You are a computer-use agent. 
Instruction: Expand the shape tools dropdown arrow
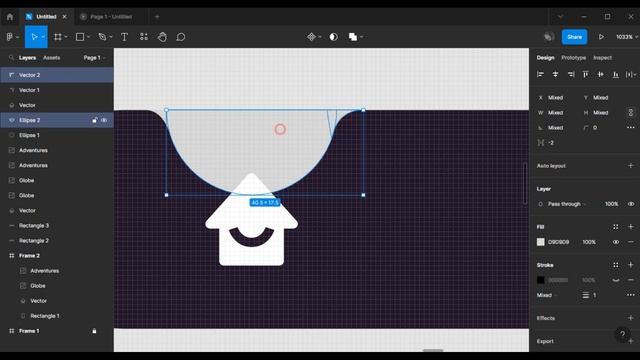click(x=88, y=37)
